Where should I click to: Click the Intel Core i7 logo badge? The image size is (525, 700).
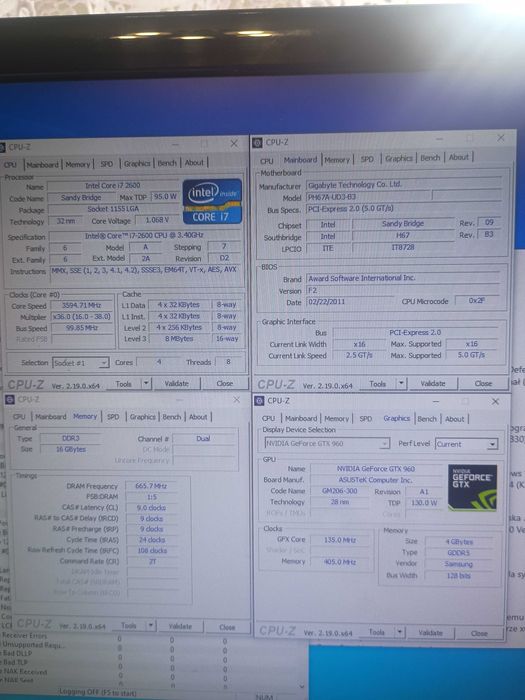point(212,201)
